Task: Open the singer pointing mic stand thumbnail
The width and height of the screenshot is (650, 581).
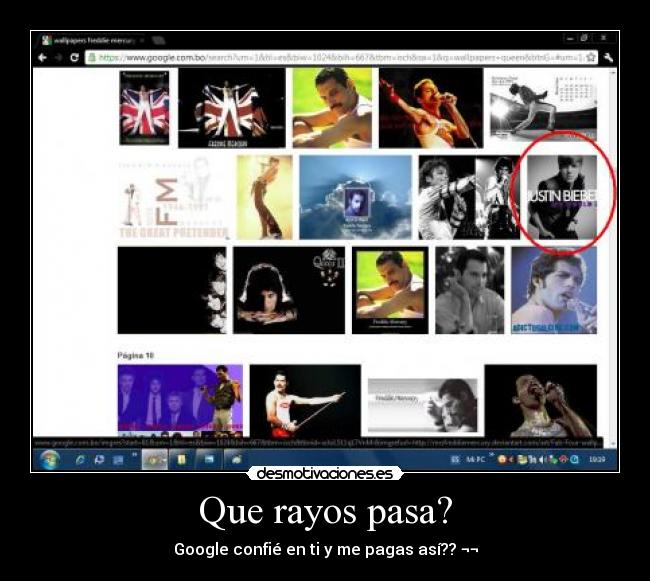Action: pyautogui.click(x=305, y=400)
